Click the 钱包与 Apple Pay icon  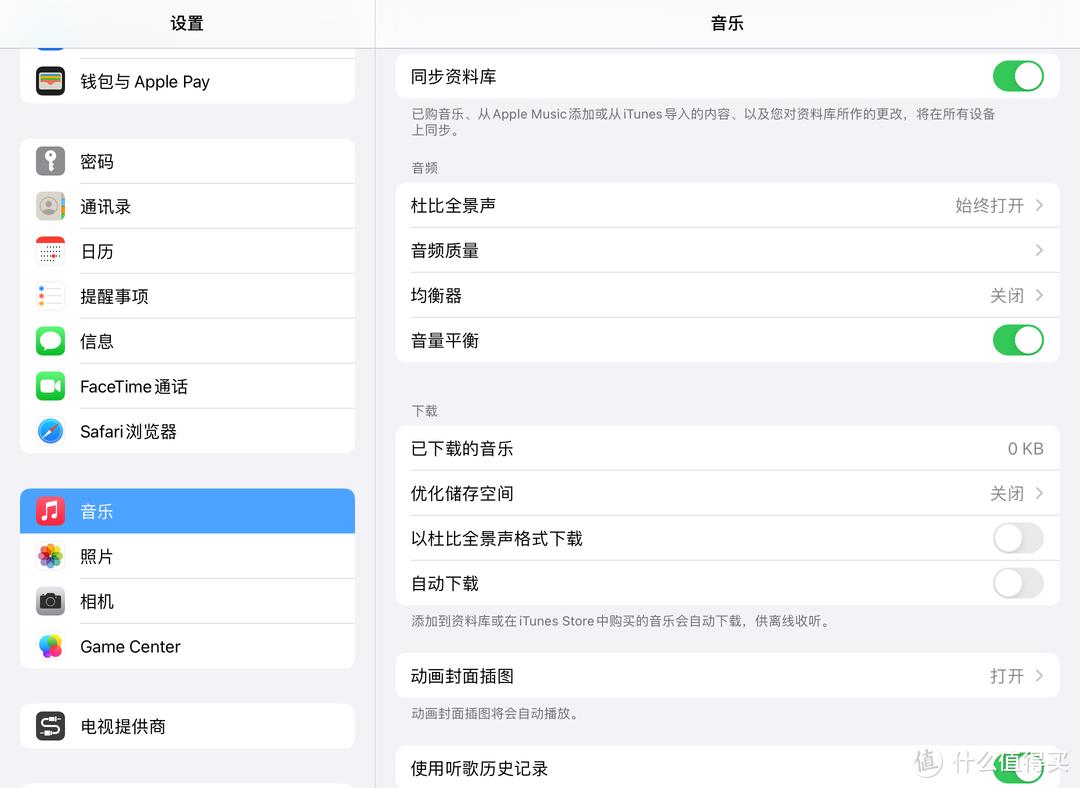tap(50, 82)
